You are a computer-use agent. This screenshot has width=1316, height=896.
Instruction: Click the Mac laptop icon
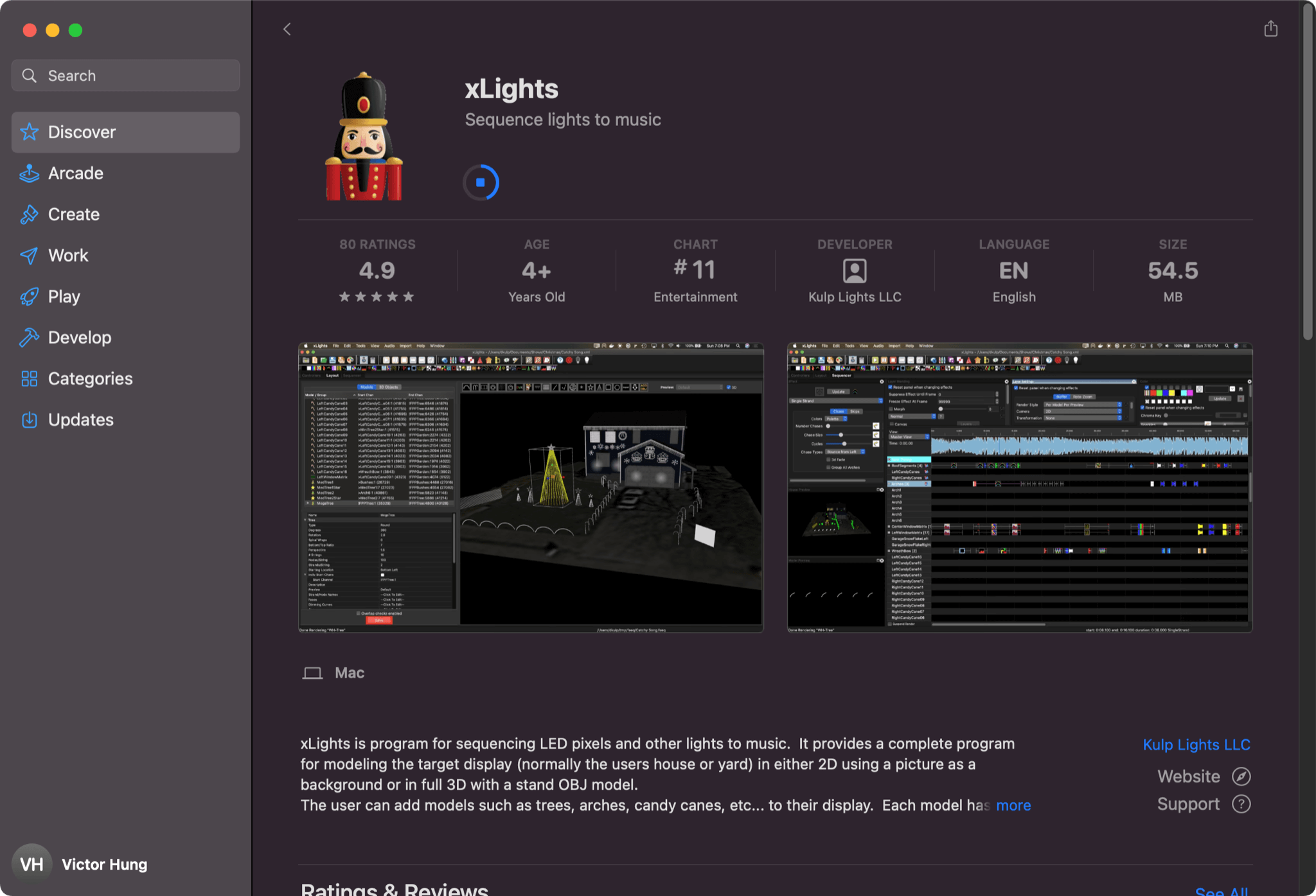(313, 673)
